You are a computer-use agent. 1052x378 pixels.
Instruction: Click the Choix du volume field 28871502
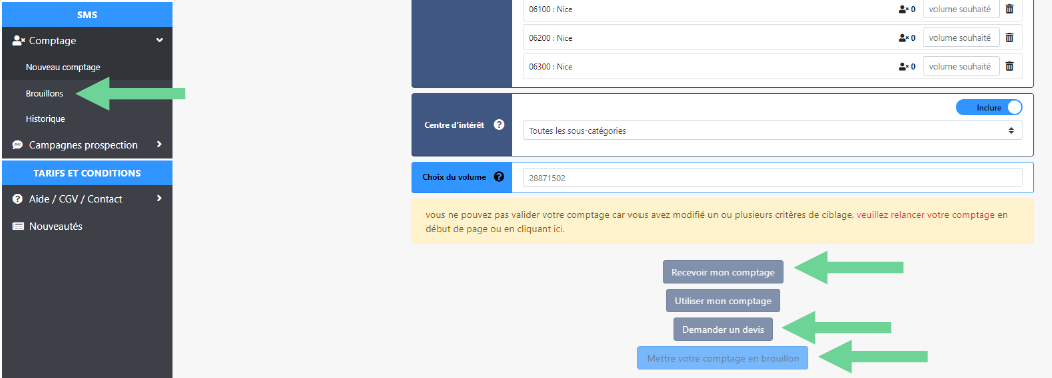tap(772, 178)
